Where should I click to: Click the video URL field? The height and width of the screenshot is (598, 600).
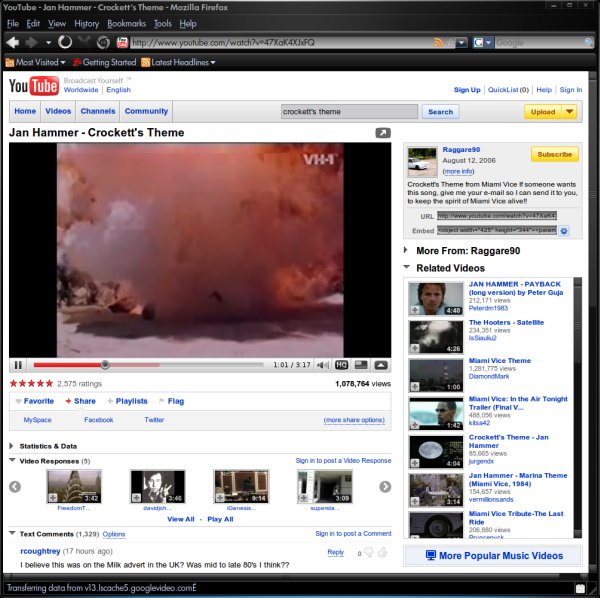click(497, 215)
